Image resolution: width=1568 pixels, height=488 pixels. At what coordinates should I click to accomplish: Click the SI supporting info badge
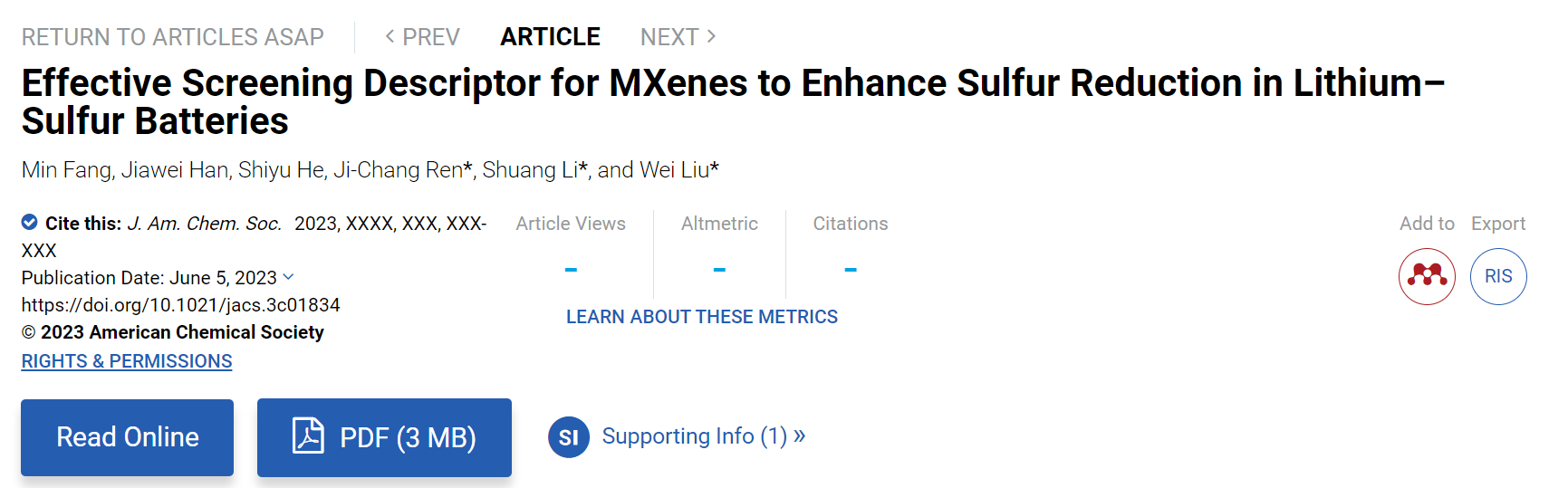(569, 437)
